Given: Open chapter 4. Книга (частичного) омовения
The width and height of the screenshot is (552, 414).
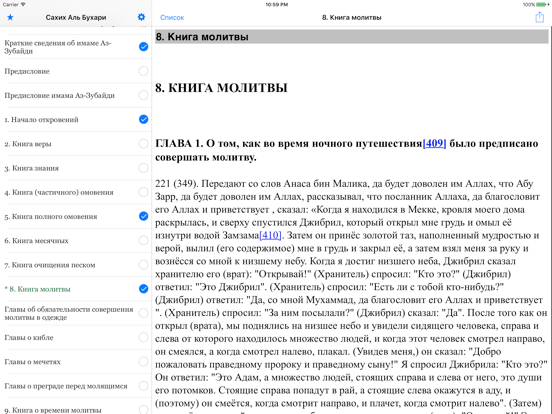Looking at the screenshot, I should 59,192.
